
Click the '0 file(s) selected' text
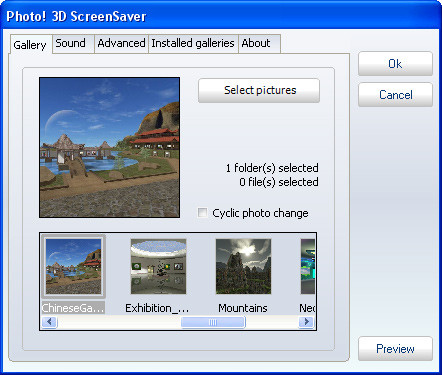[x=279, y=182]
